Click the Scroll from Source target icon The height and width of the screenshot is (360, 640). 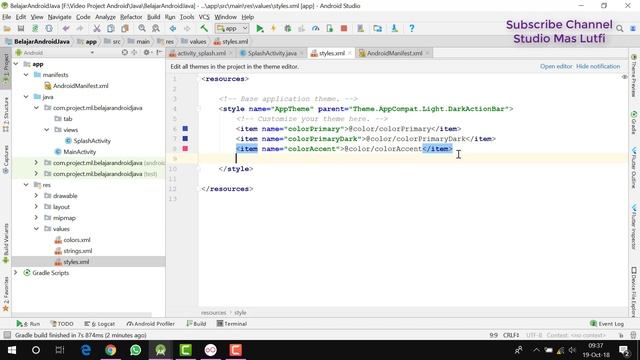pos(124,53)
